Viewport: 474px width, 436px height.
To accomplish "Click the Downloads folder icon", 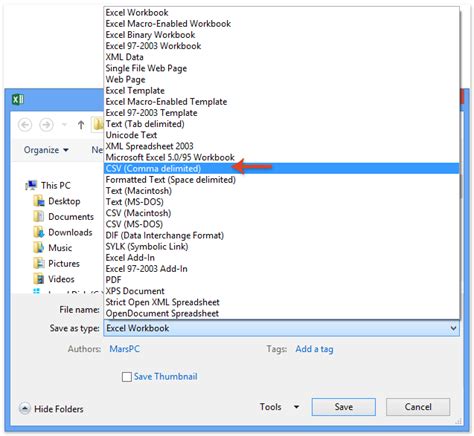I will point(39,232).
